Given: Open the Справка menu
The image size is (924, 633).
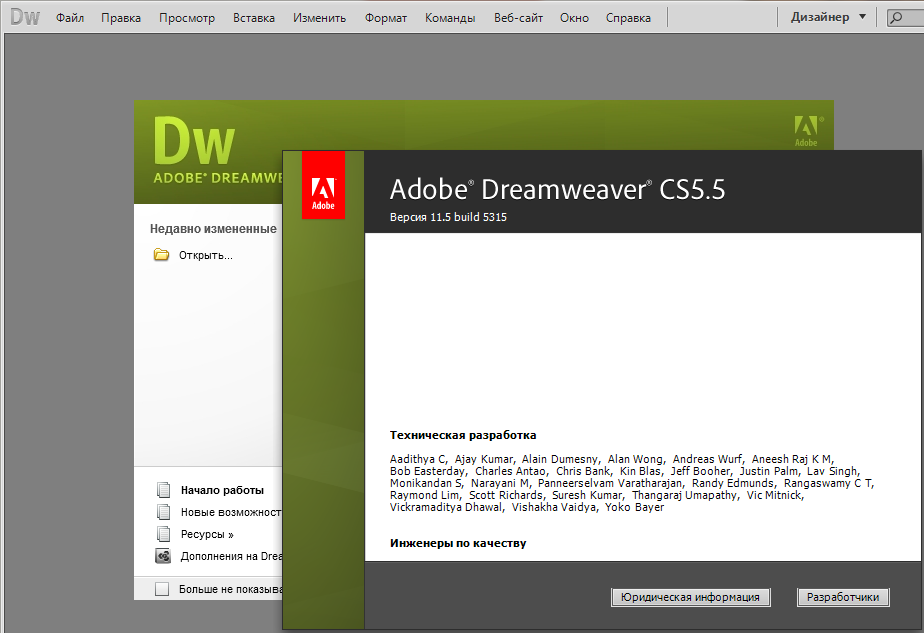Looking at the screenshot, I should tap(628, 18).
